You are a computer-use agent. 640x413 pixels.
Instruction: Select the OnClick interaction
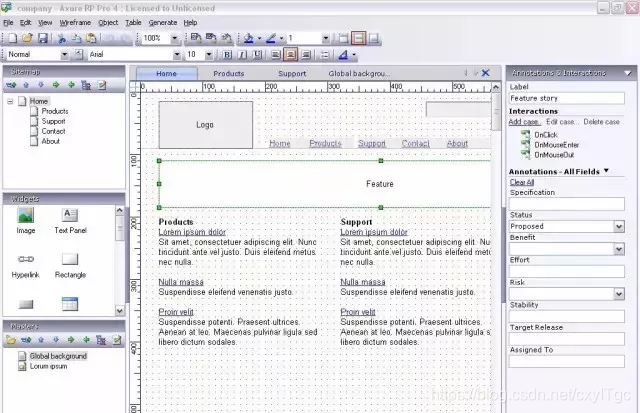[x=546, y=135]
